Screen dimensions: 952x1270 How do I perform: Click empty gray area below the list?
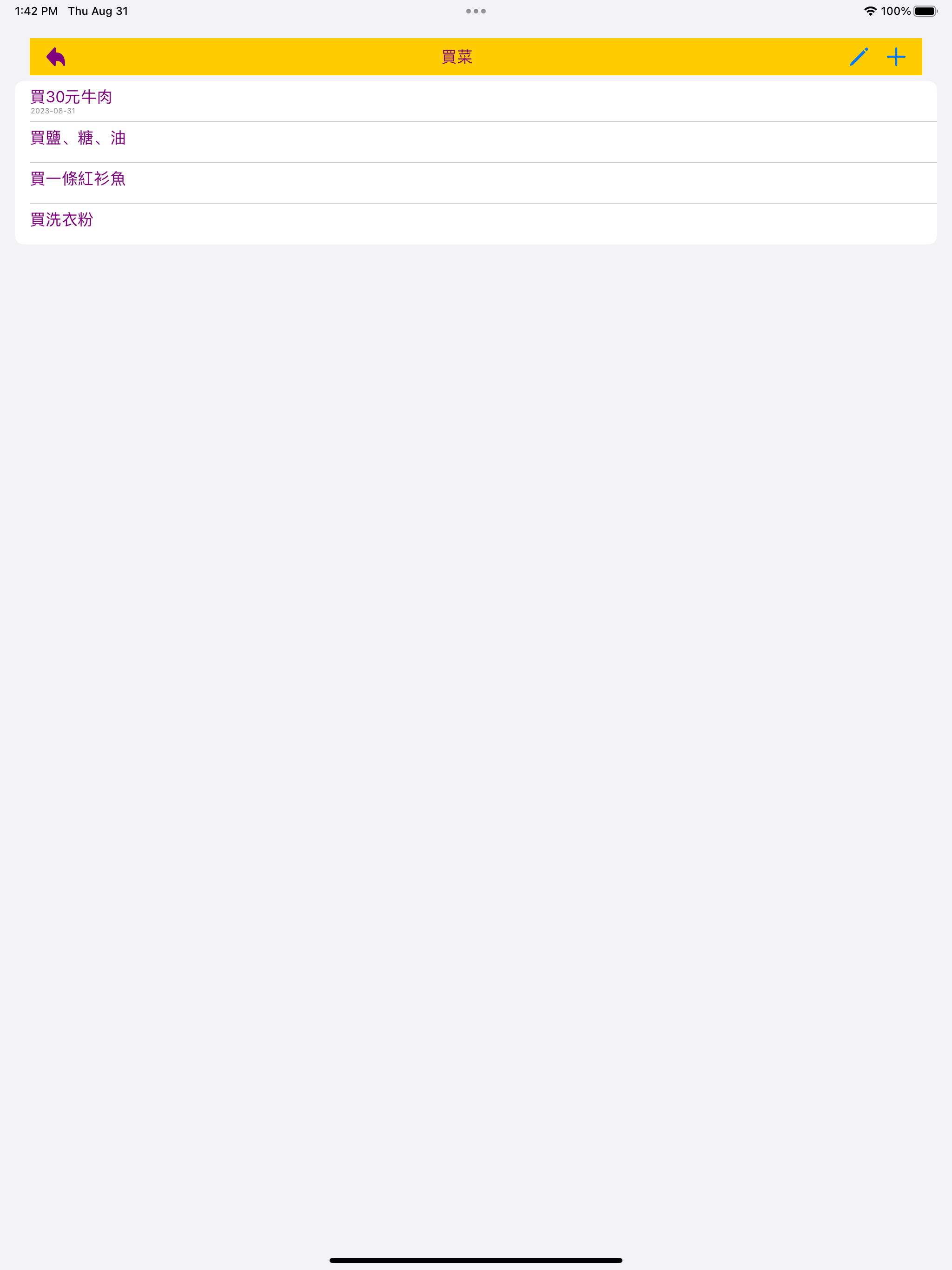click(x=476, y=689)
